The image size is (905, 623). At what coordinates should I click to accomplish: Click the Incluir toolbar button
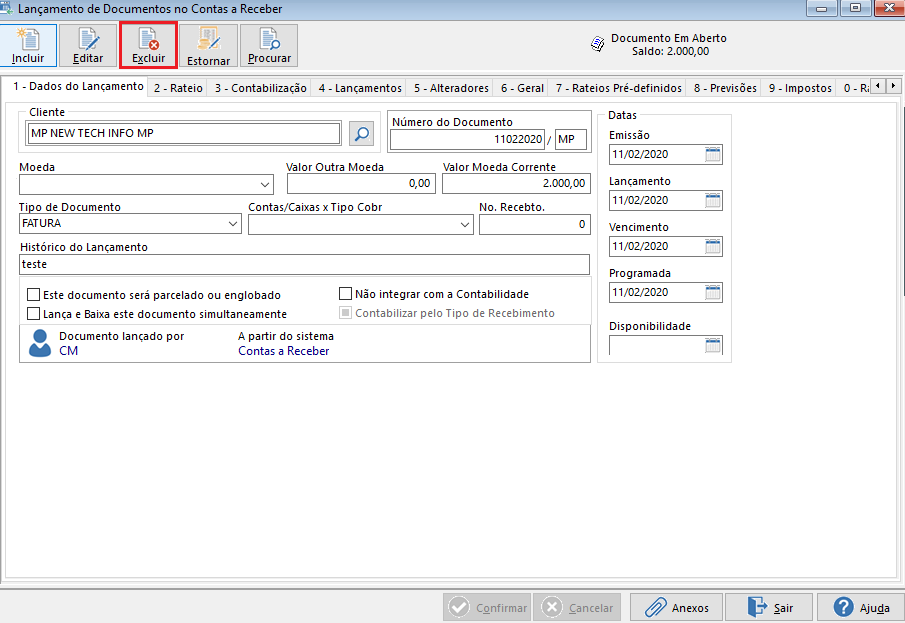[x=28, y=45]
